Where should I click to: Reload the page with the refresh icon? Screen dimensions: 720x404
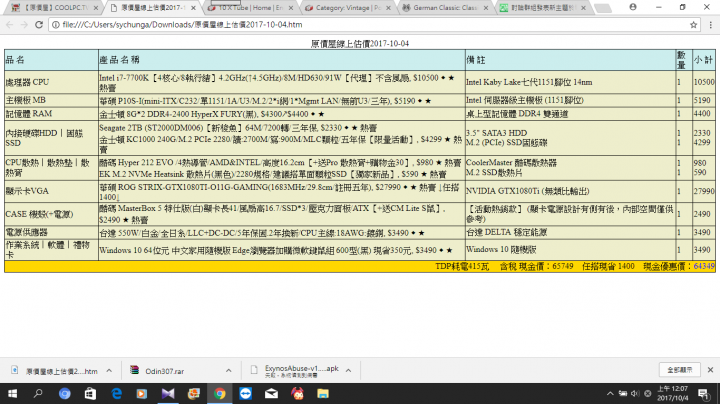tap(39, 25)
